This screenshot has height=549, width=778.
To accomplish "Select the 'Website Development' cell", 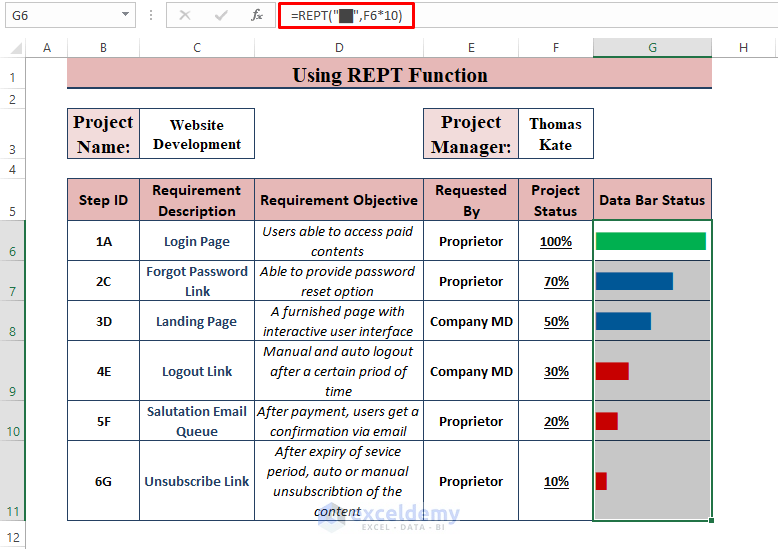I will pos(197,134).
